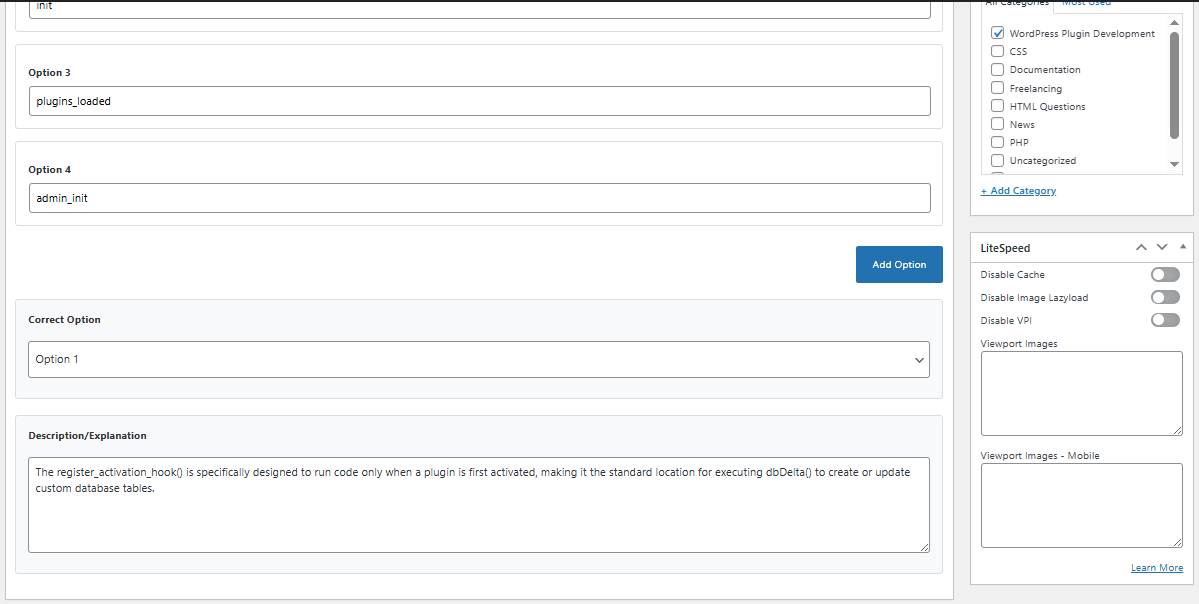The width and height of the screenshot is (1199, 604).
Task: Open the Add Category link
Action: 1018,190
